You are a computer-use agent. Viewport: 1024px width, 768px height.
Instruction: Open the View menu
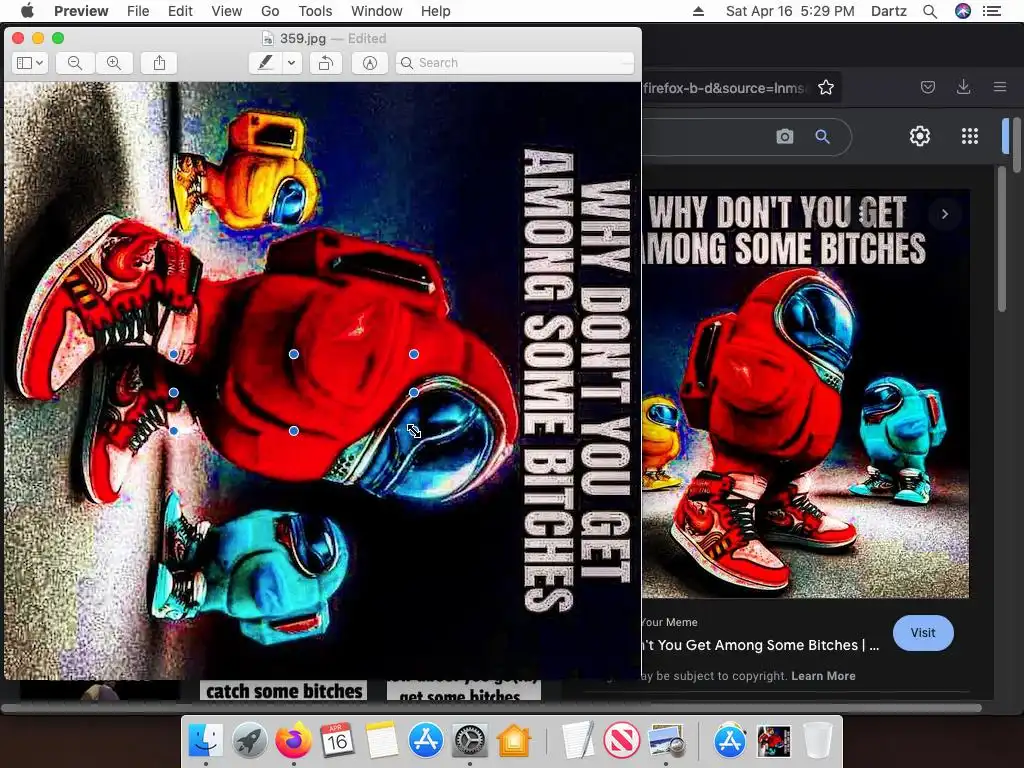[x=227, y=11]
